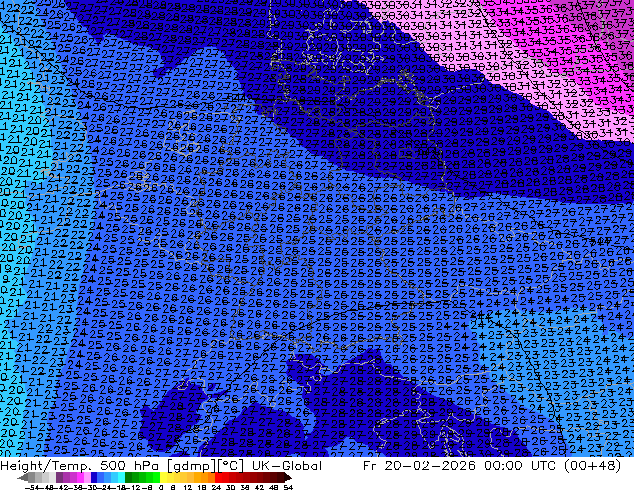Click the yellow legend swatch above 0

[163, 477]
